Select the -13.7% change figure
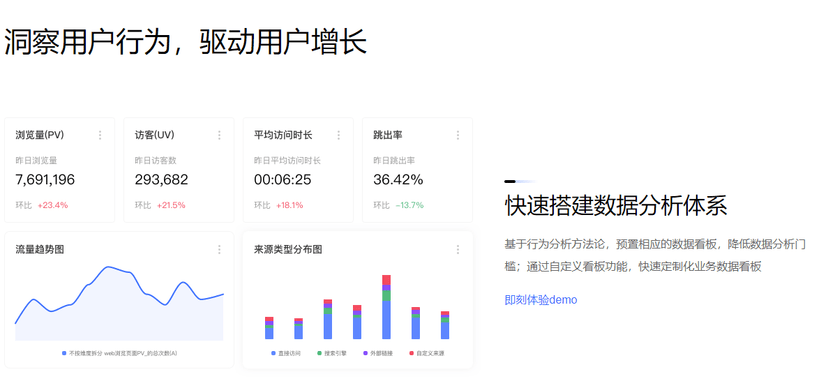Viewport: 828px width, 384px height. tap(410, 205)
